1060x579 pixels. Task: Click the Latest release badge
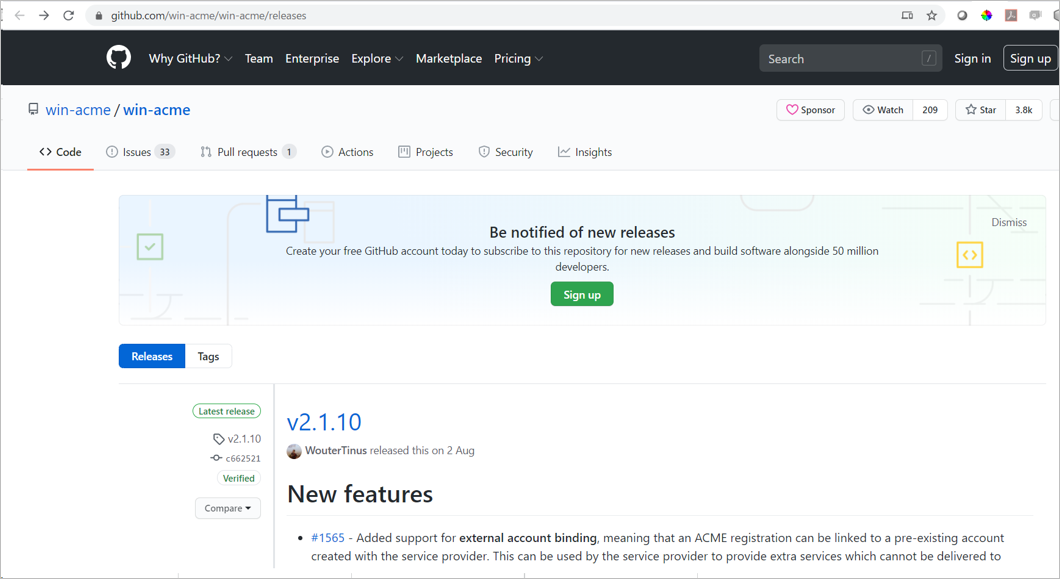(226, 411)
